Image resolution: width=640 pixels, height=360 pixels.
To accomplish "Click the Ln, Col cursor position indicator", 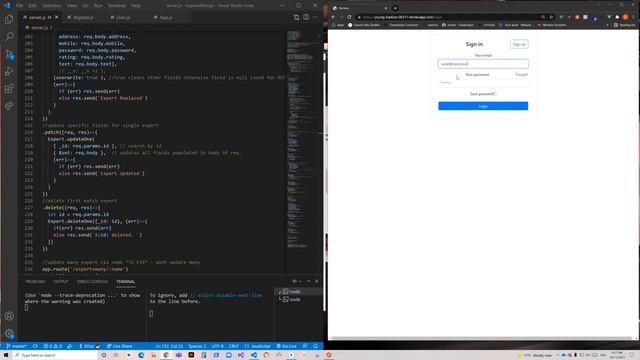I will [x=169, y=346].
